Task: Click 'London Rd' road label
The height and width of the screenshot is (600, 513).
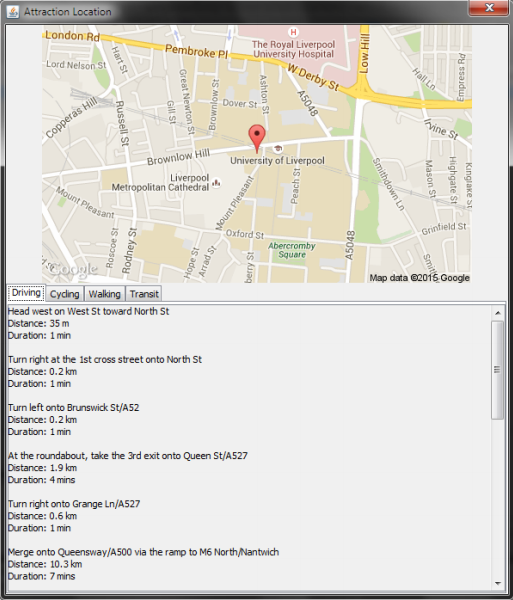Action: pos(72,36)
